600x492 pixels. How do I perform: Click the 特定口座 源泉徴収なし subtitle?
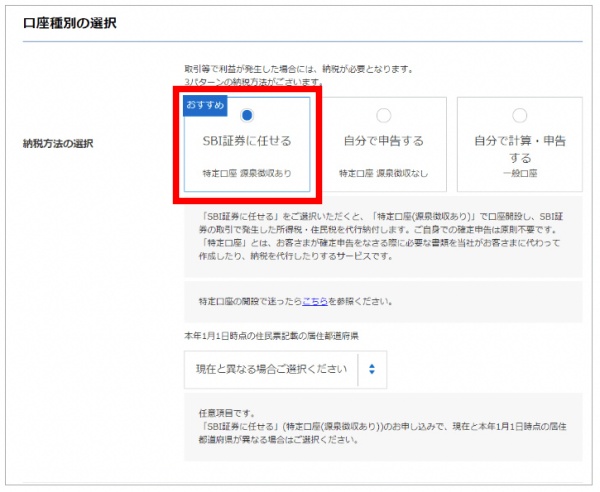(383, 174)
